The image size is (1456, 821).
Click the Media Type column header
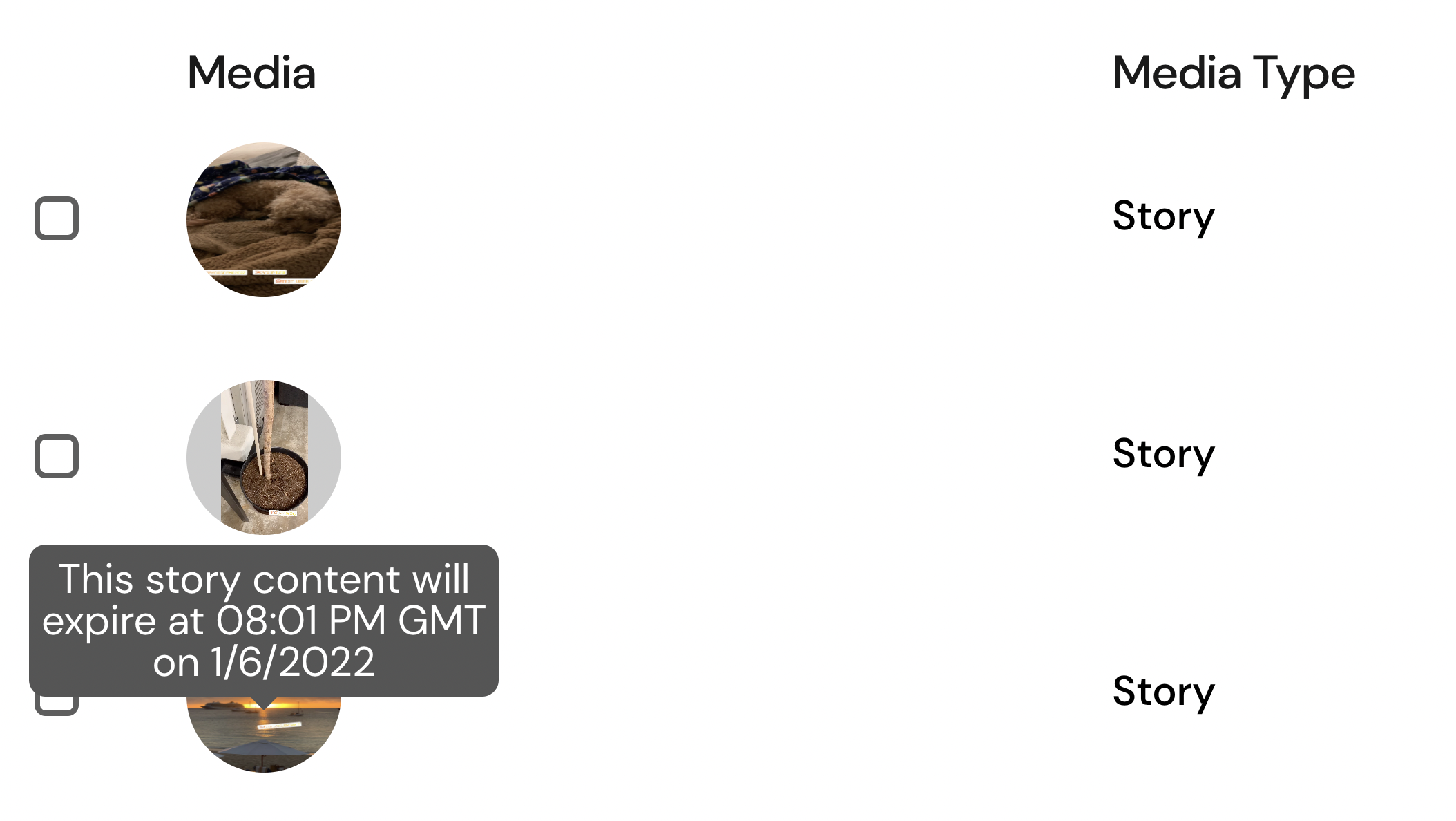coord(1234,75)
